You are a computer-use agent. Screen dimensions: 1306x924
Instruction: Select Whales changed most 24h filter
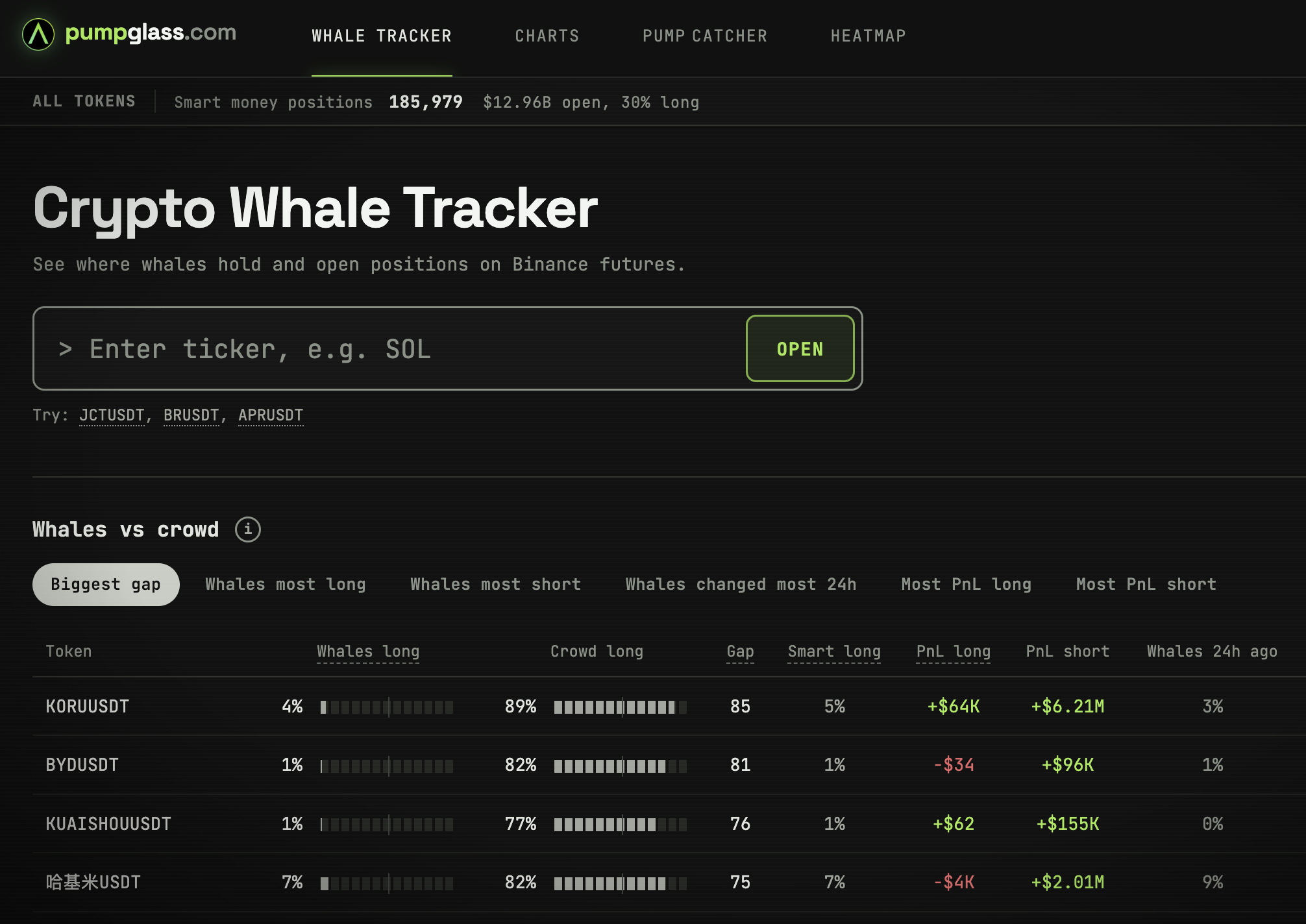coord(741,585)
